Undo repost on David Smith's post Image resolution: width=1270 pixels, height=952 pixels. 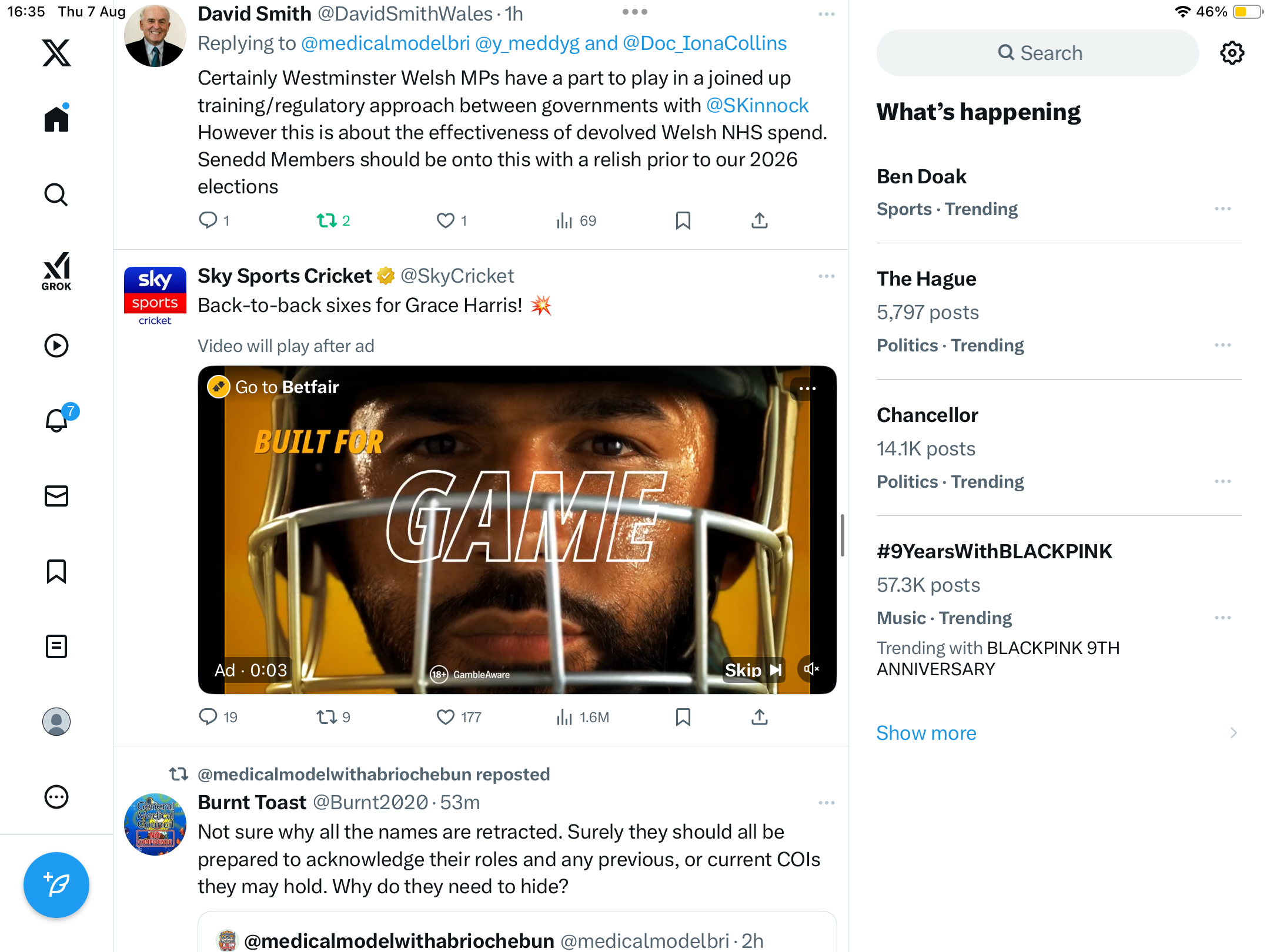coord(327,220)
